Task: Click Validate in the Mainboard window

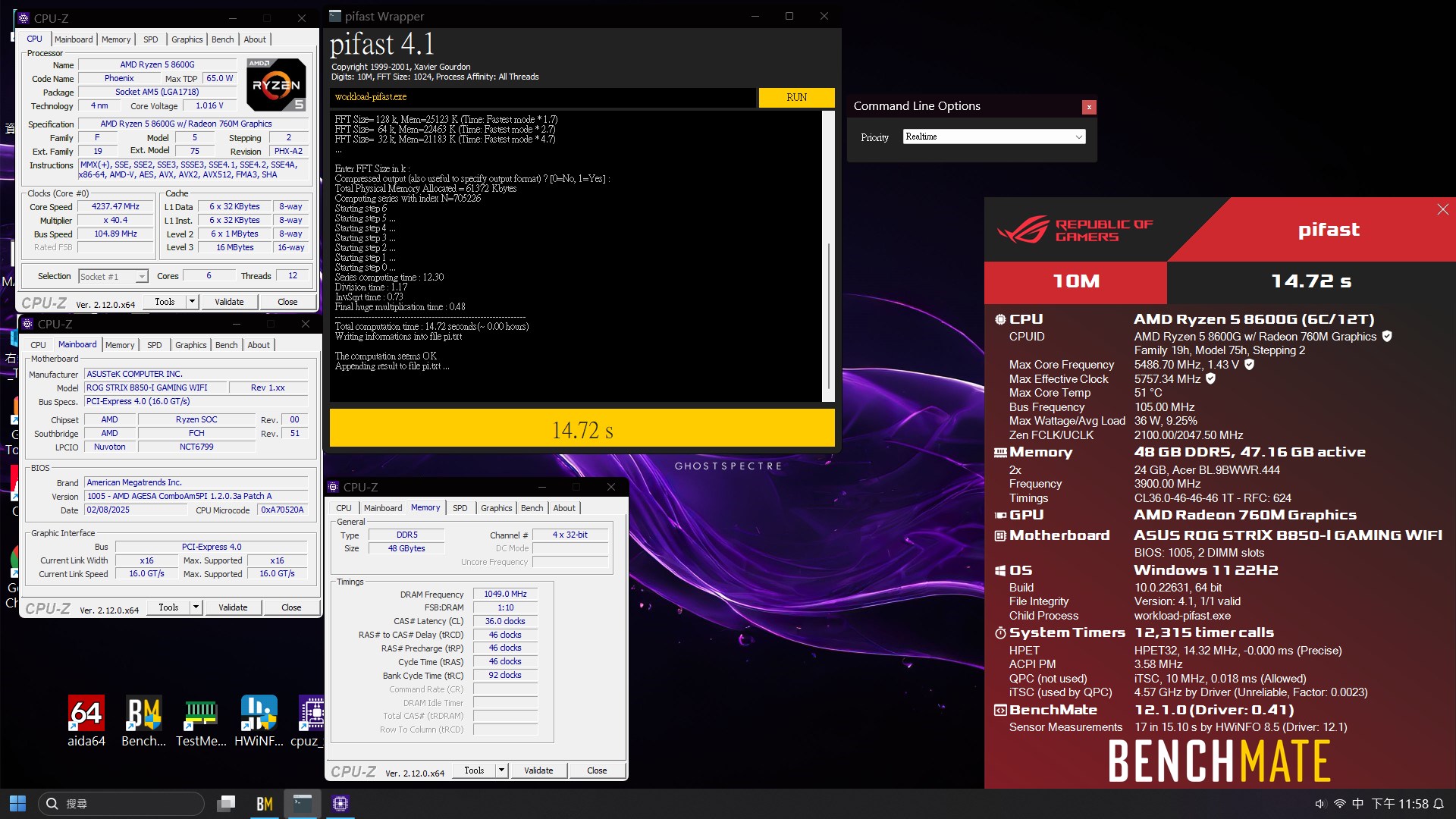Action: (233, 607)
